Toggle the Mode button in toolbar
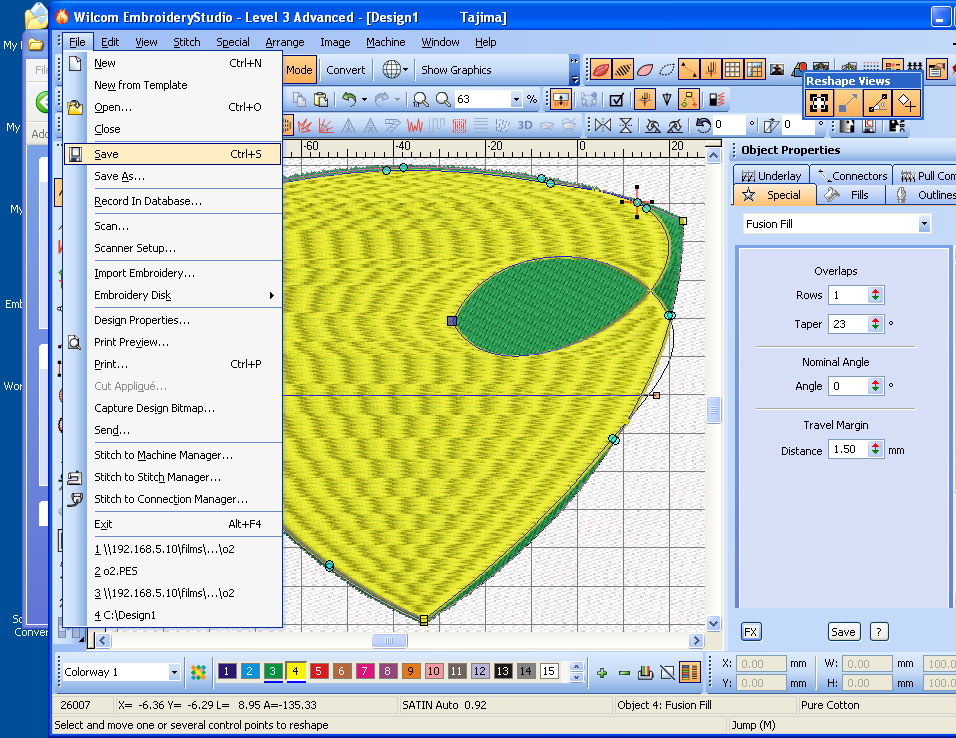This screenshot has height=738, width=956. point(299,70)
